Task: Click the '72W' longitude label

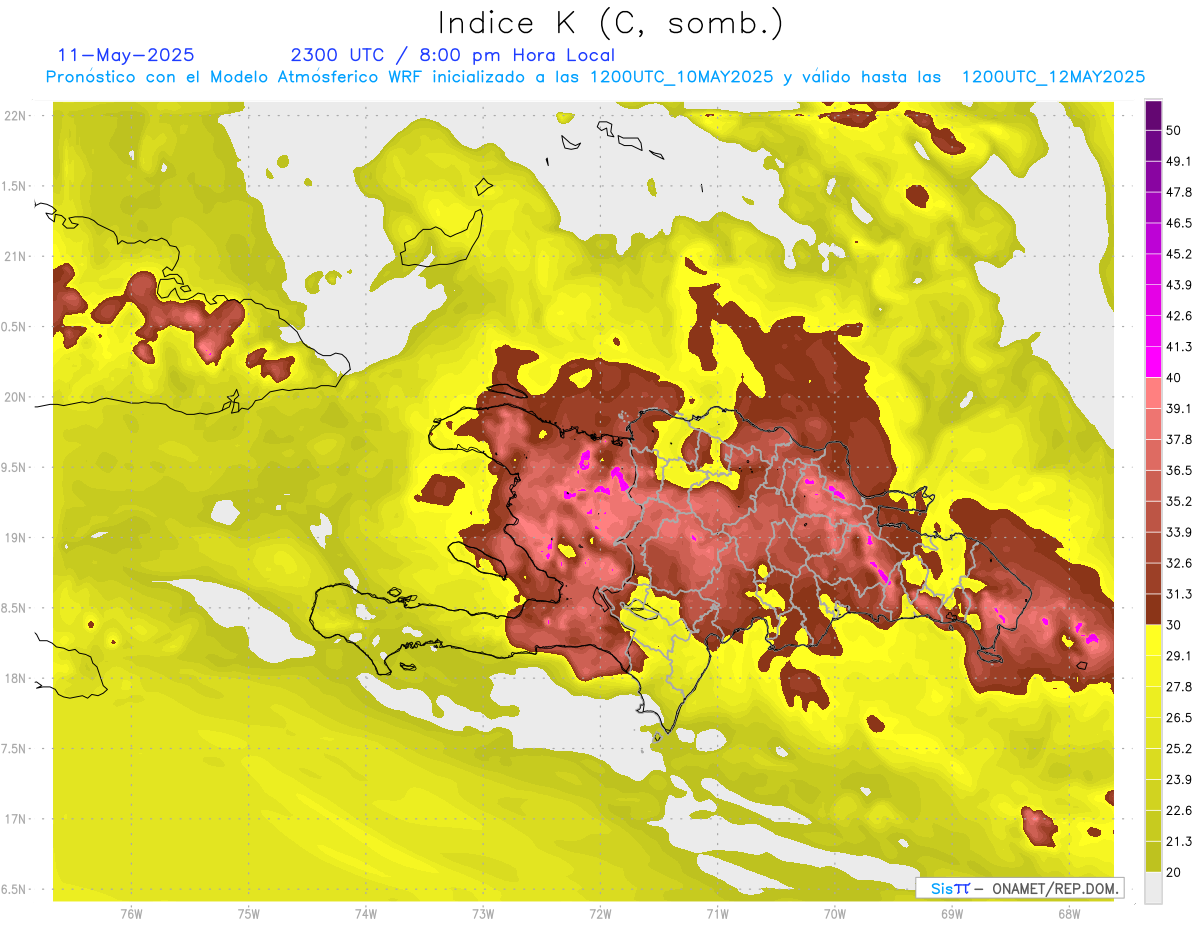Action: click(x=600, y=913)
